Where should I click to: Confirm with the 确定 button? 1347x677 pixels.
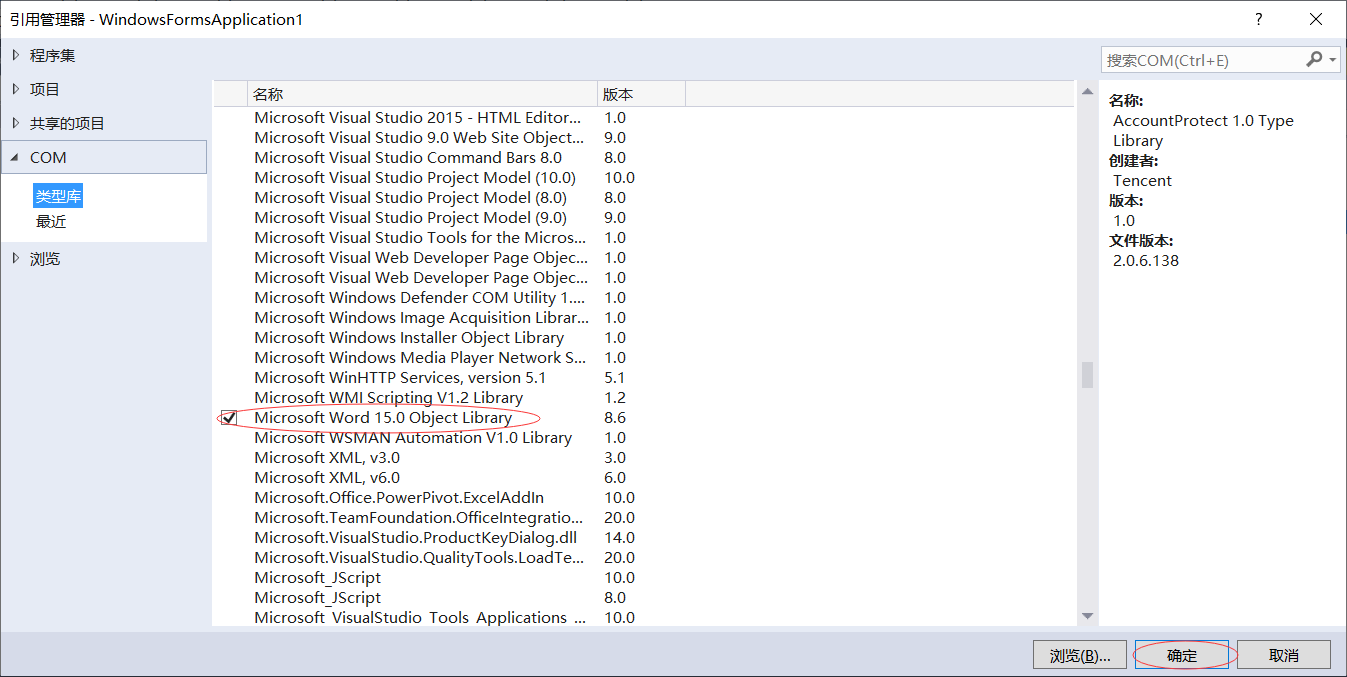pos(1183,656)
